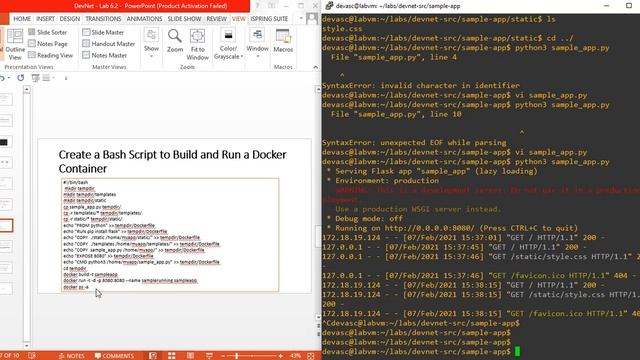Fit slide to current window icon
Viewport: 640px width, 360px height.
311,356
